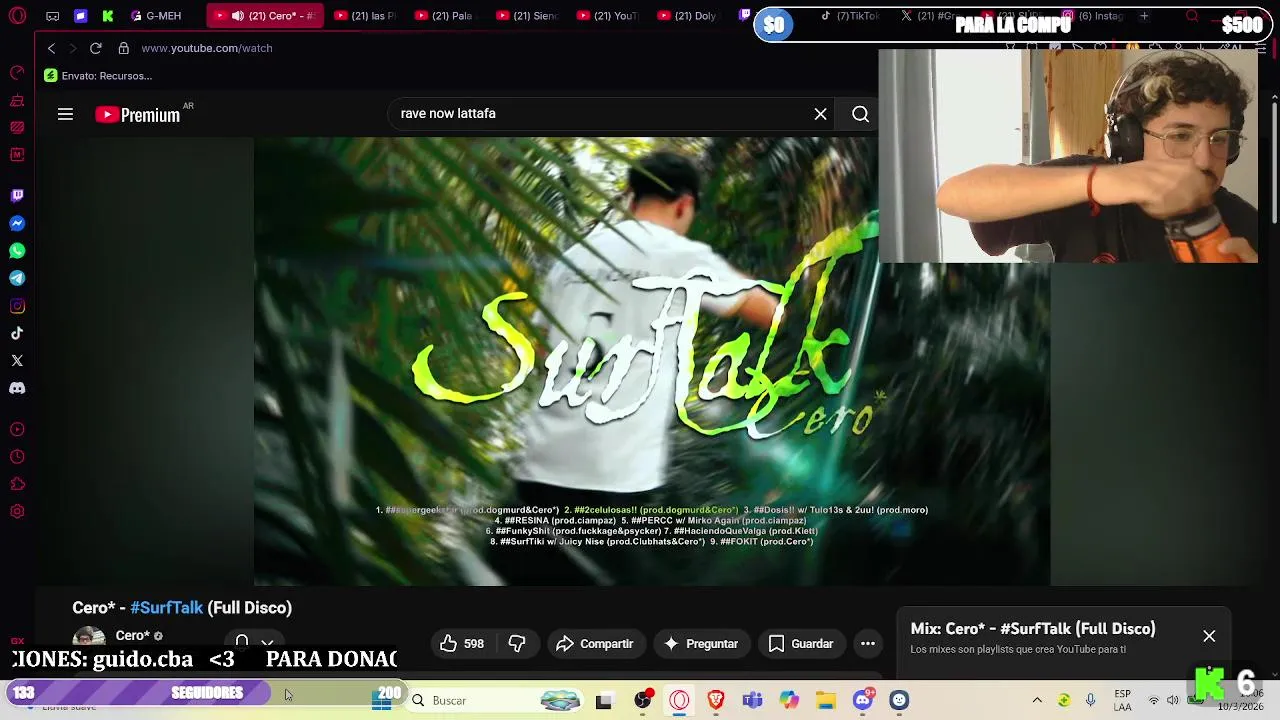Click the Guardar save button
Image resolution: width=1280 pixels, height=720 pixels.
click(x=800, y=644)
